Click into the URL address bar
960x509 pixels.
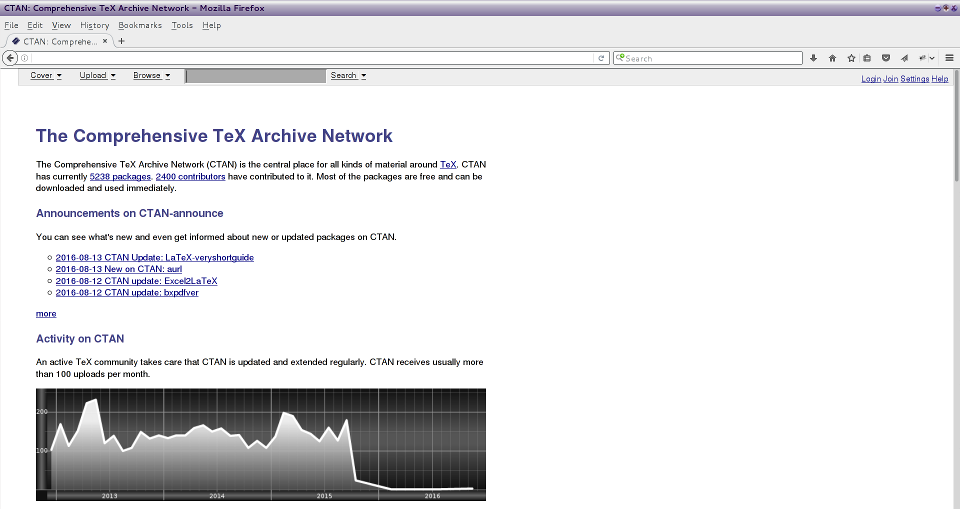pos(312,58)
